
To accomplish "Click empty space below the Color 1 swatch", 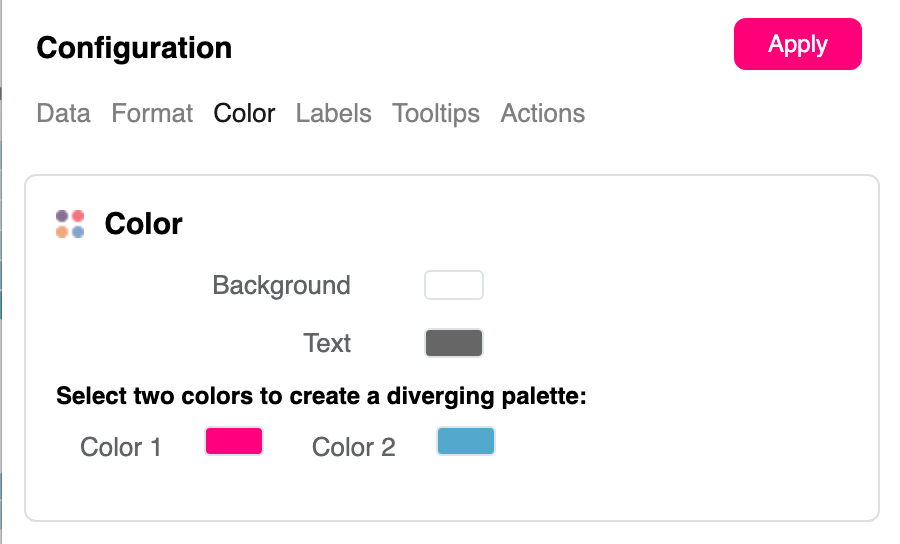I will tap(234, 492).
